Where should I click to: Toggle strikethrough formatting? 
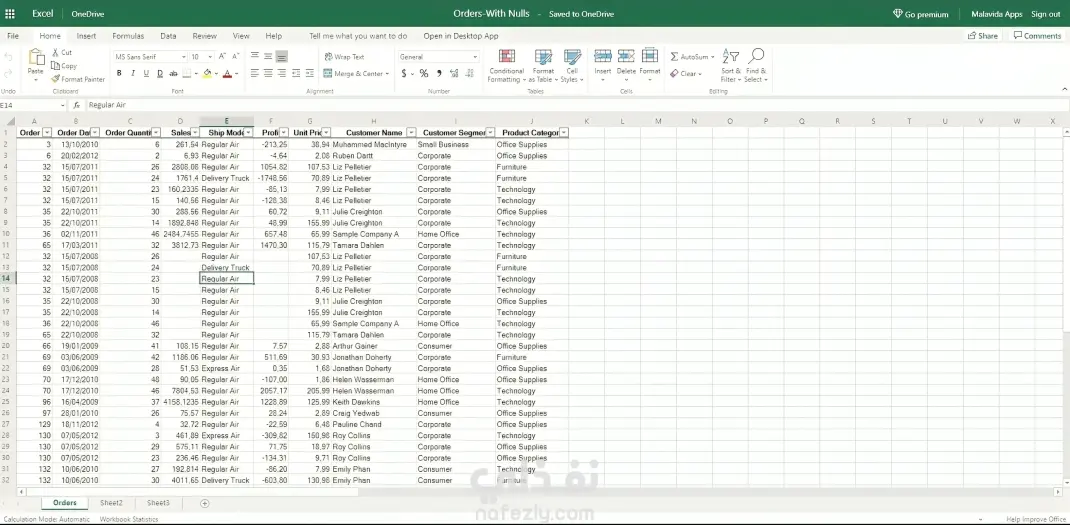click(x=173, y=73)
